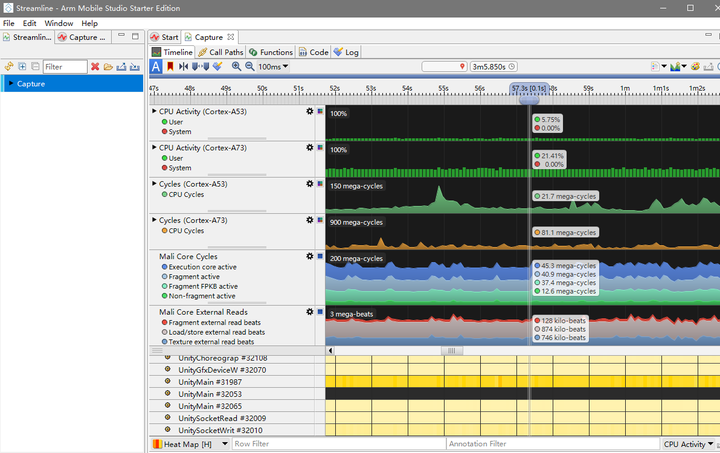720x453 pixels.
Task: Click the red X delete capture icon
Action: pyautogui.click(x=95, y=67)
